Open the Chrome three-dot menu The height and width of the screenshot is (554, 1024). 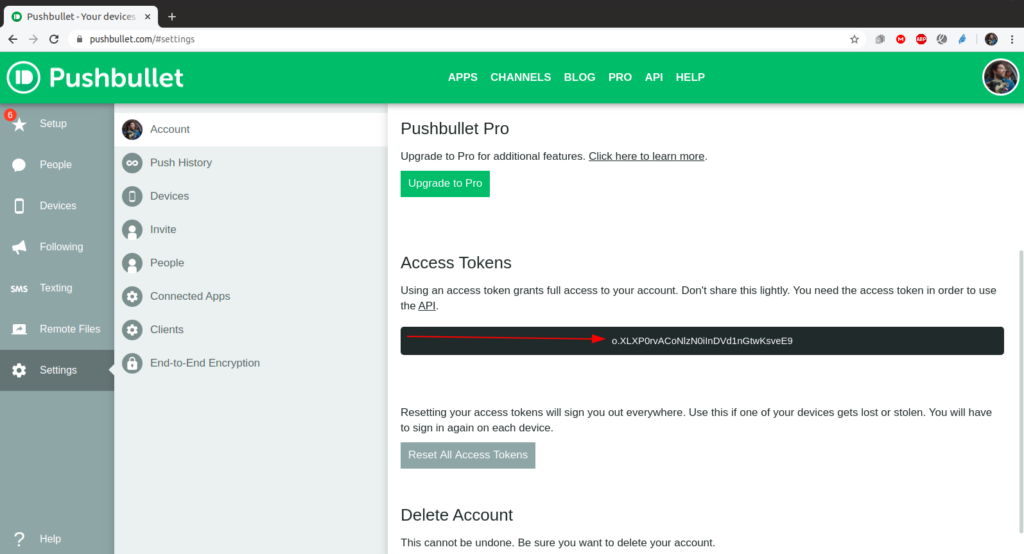pyautogui.click(x=1012, y=39)
